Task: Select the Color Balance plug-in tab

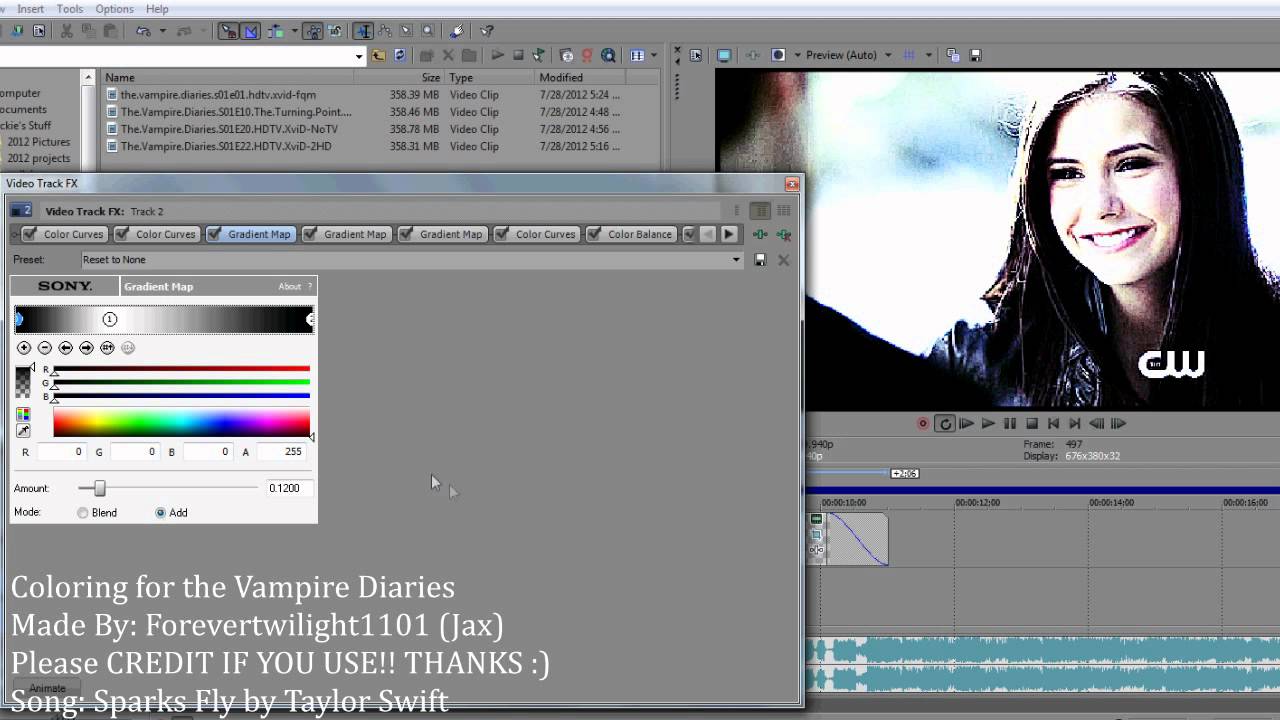Action: click(631, 234)
